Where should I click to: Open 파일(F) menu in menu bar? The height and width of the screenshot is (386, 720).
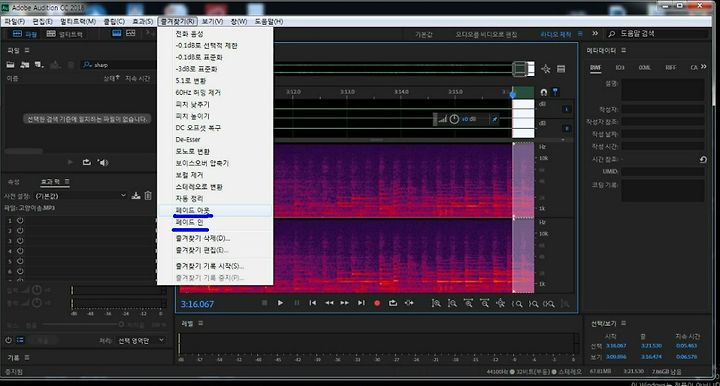(x=15, y=22)
